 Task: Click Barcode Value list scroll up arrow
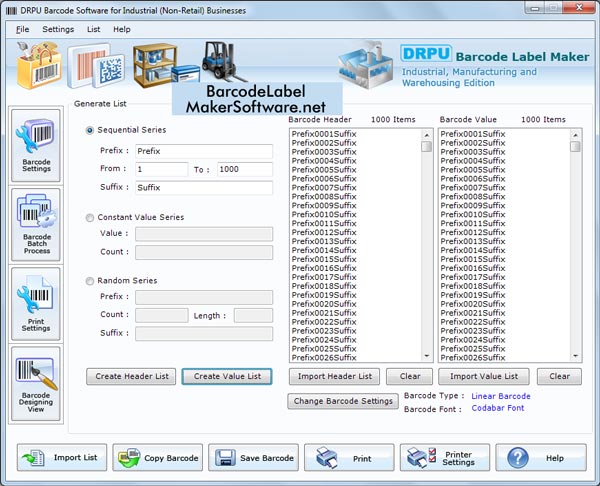pyautogui.click(x=575, y=135)
